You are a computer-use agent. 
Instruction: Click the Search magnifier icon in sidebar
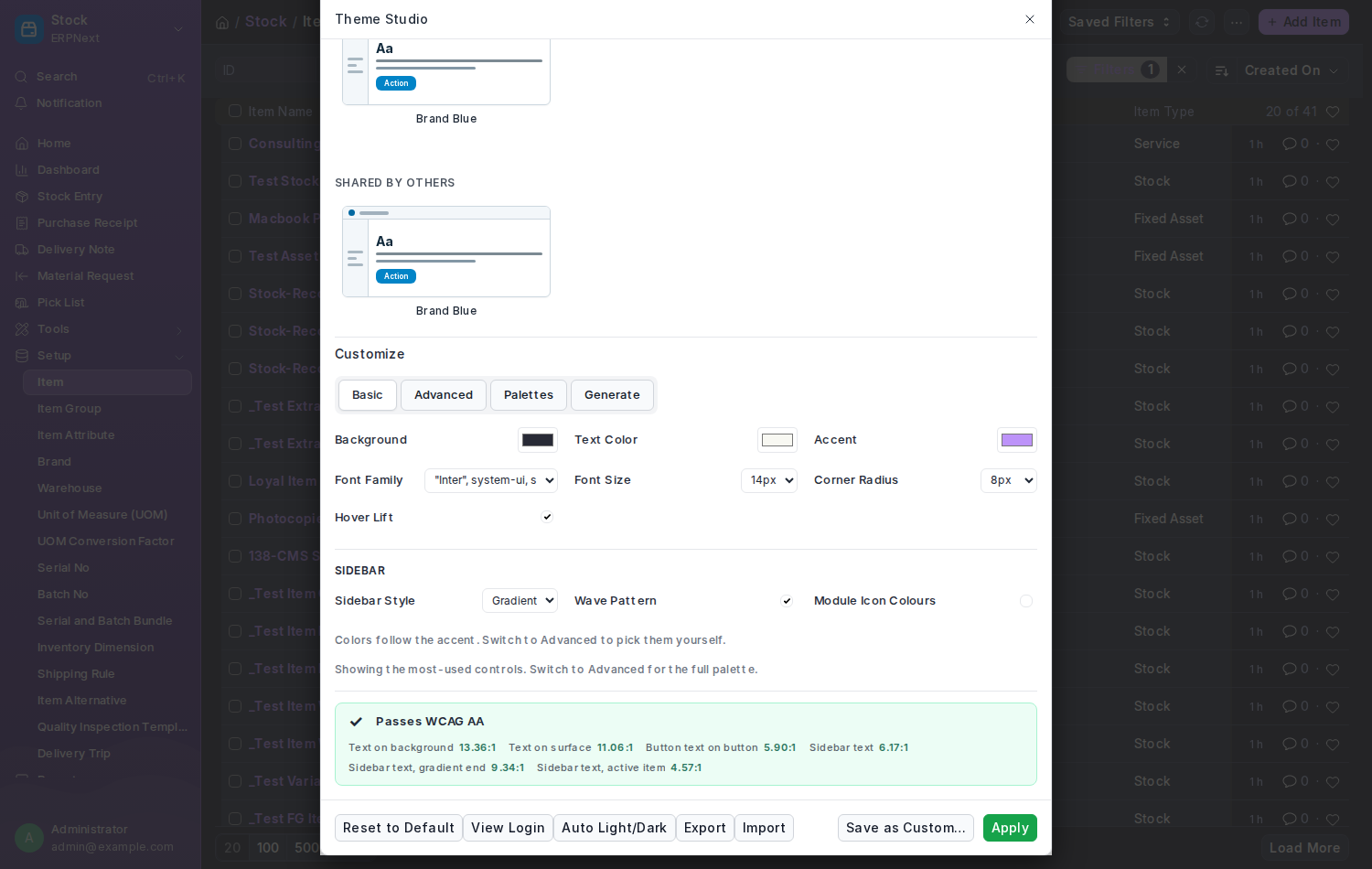pos(21,77)
